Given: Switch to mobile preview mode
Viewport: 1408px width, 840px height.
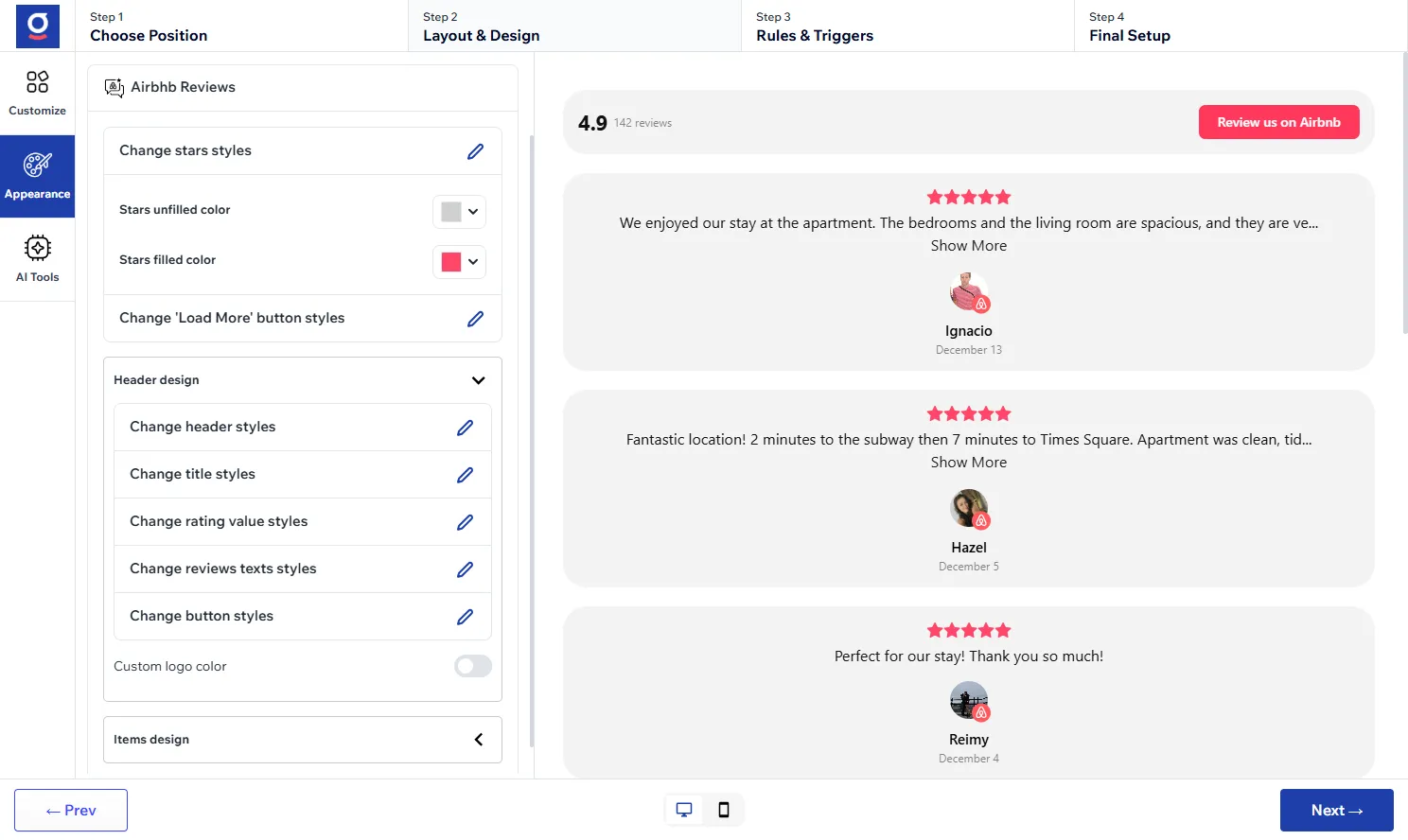Looking at the screenshot, I should [x=724, y=810].
